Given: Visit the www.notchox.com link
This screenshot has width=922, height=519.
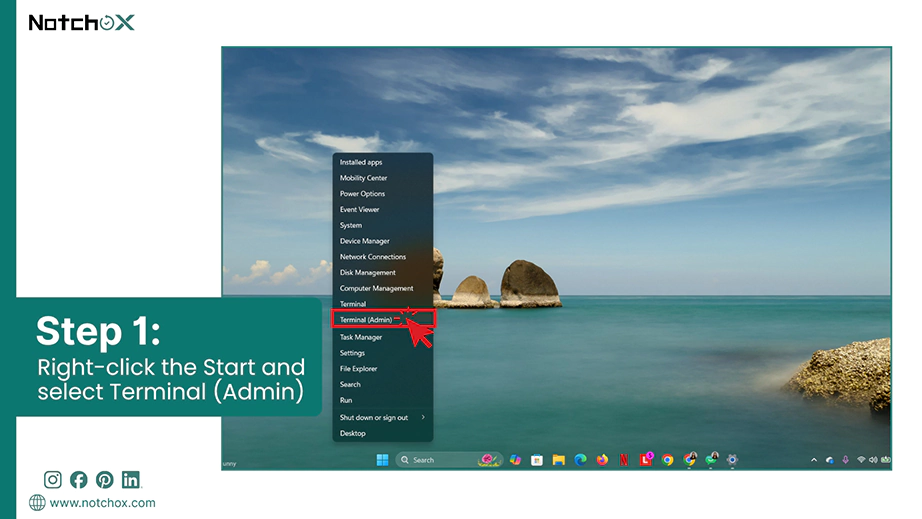Looking at the screenshot, I should coord(102,503).
